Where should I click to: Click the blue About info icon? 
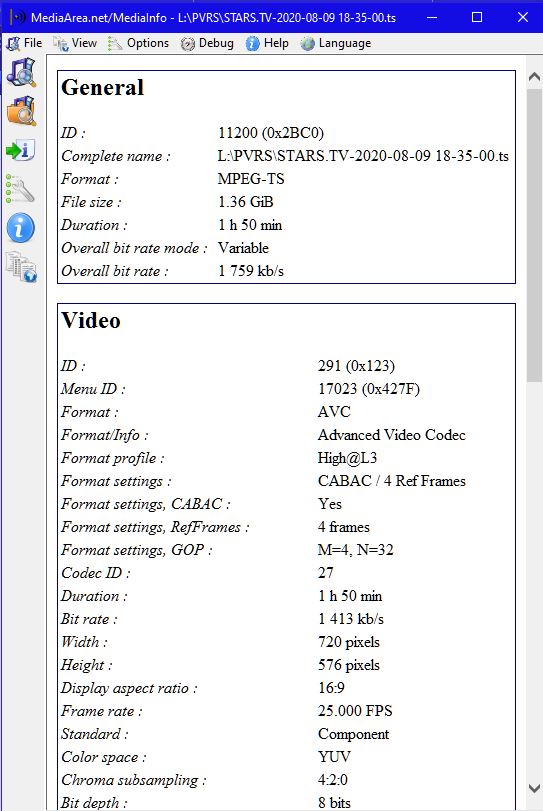point(21,228)
